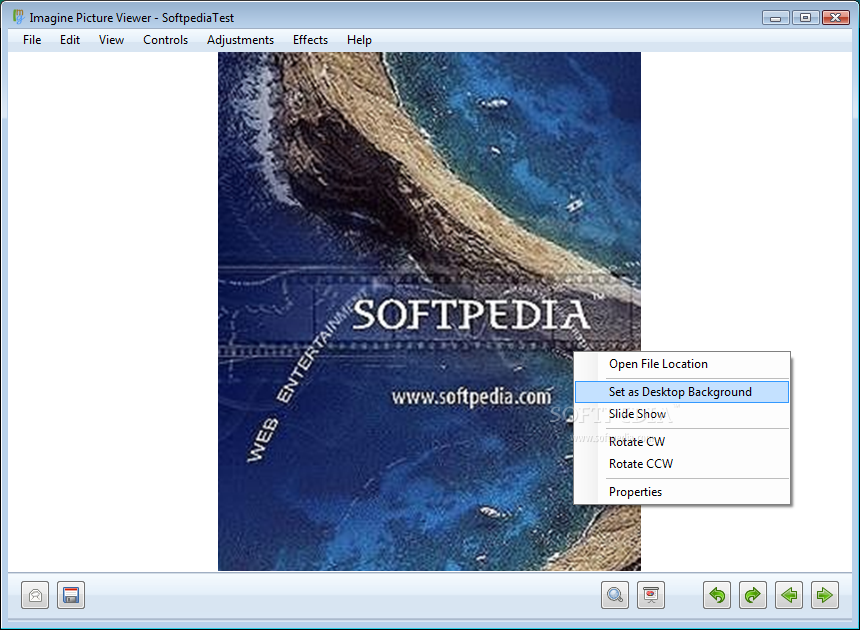Select Rotate CW from the context menu
The height and width of the screenshot is (630, 860).
[682, 442]
